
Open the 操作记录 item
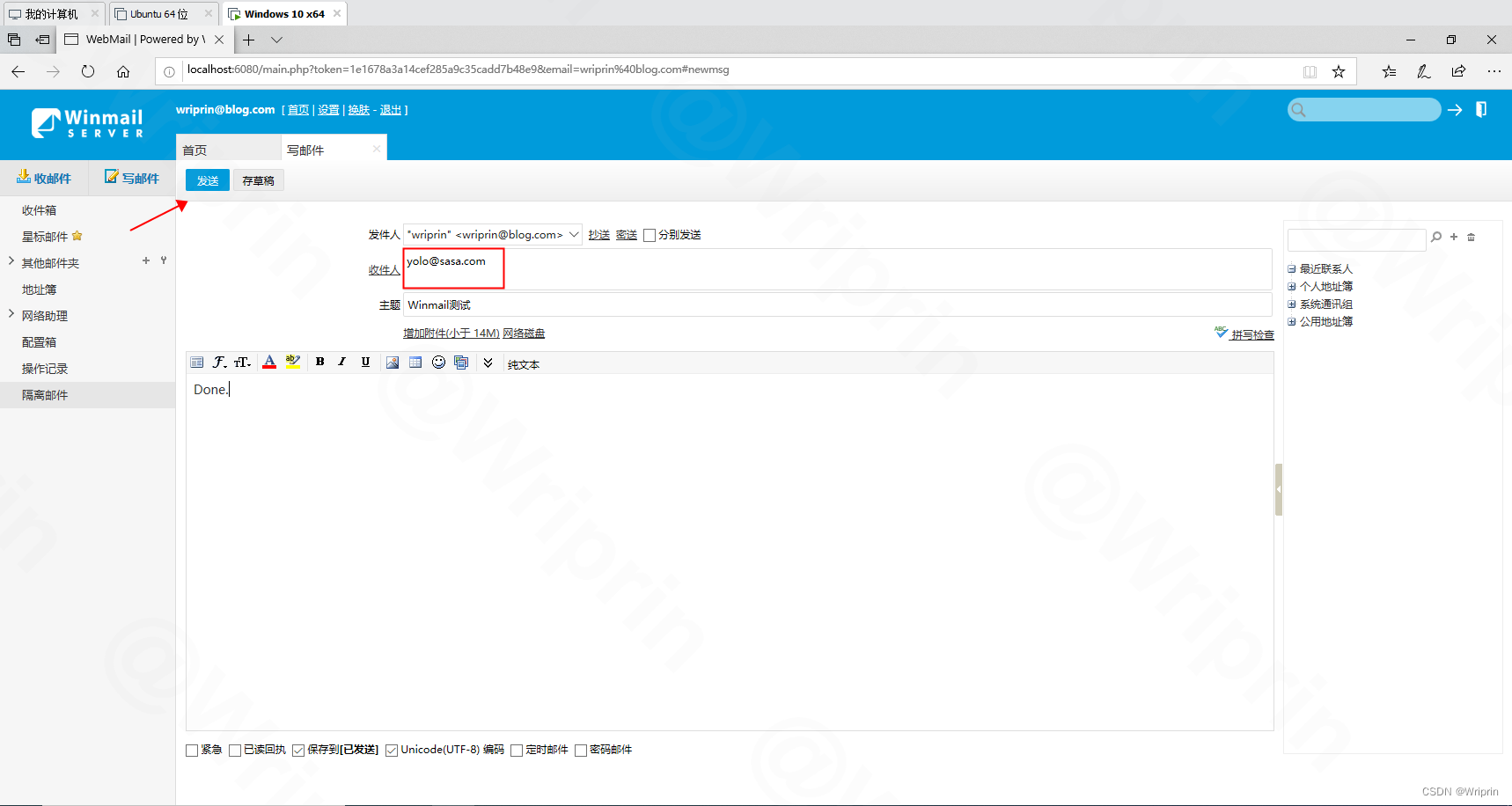pos(45,369)
